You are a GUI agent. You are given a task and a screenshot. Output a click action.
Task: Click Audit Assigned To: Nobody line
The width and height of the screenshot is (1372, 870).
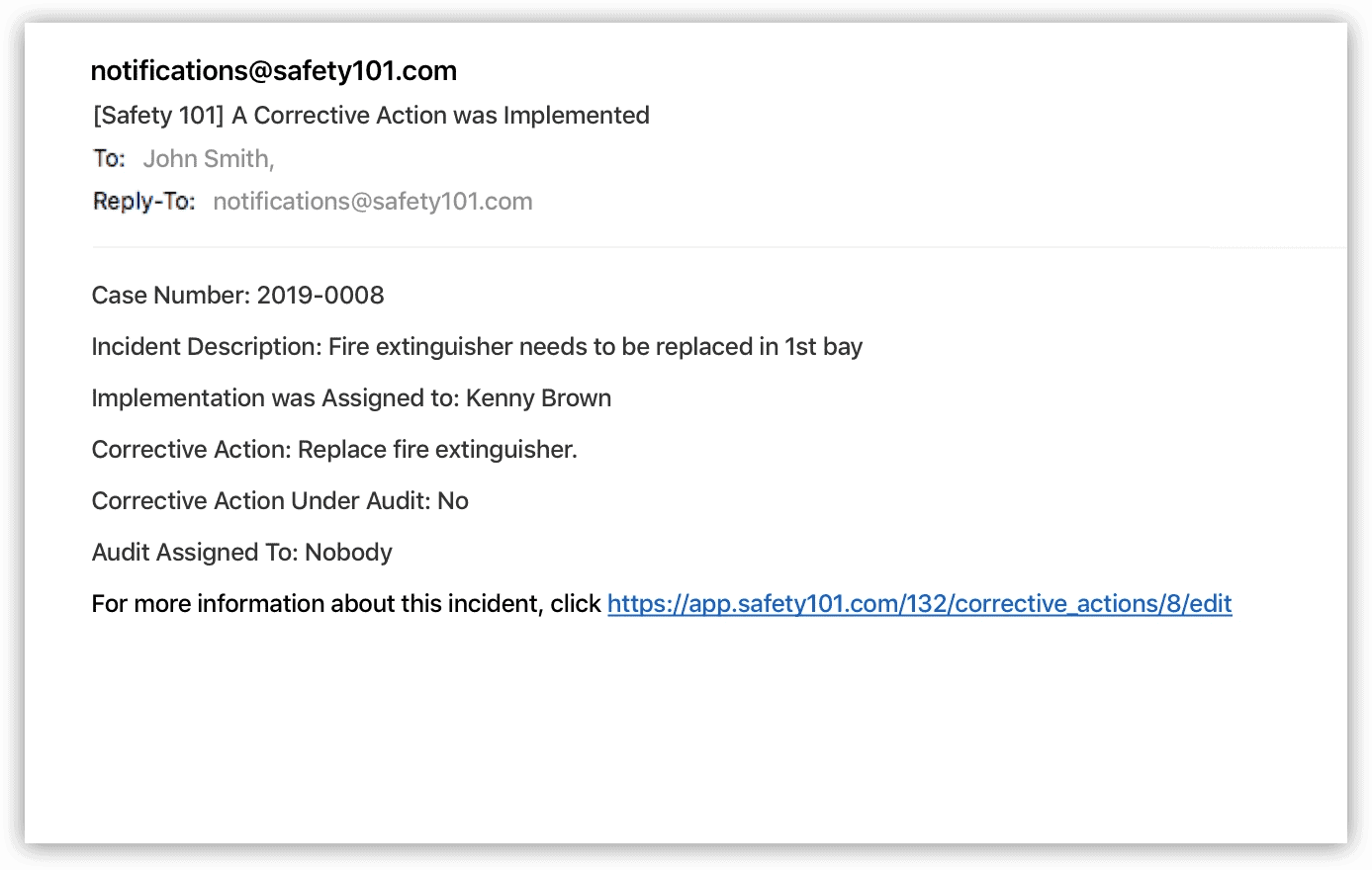(x=242, y=553)
